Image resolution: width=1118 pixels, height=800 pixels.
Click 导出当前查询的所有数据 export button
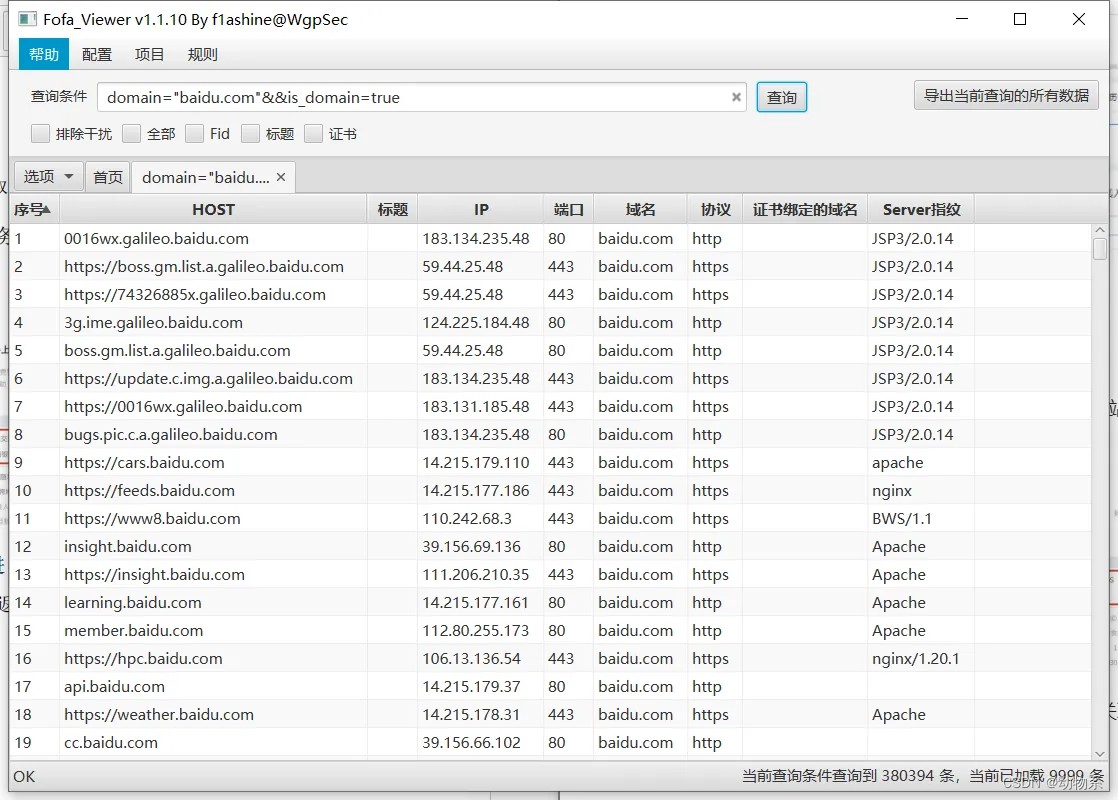[1006, 95]
